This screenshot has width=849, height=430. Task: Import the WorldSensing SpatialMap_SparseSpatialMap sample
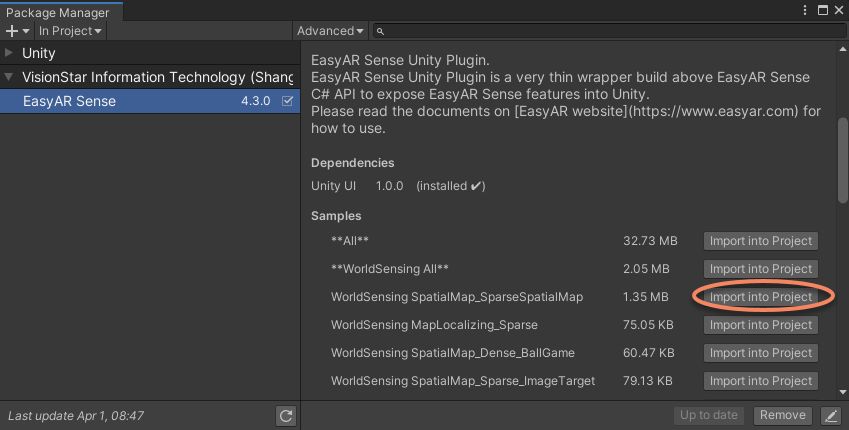761,297
